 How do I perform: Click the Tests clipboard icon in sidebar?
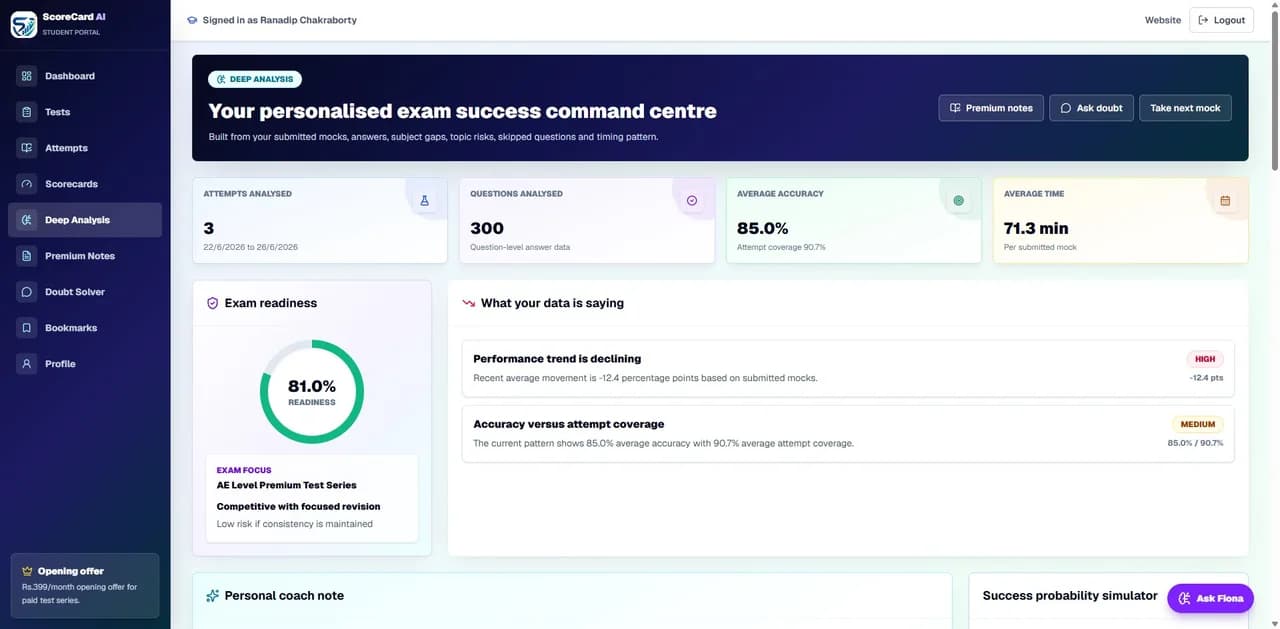(27, 112)
